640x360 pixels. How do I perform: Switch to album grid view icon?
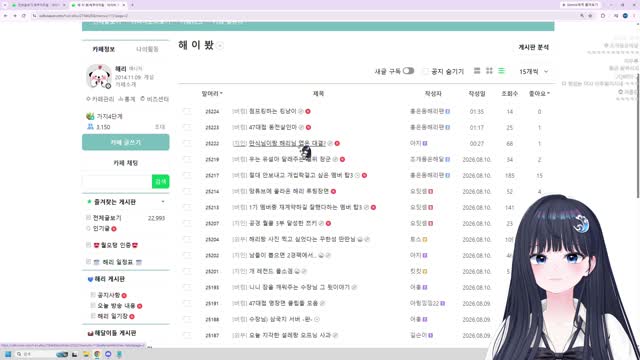[x=489, y=71]
